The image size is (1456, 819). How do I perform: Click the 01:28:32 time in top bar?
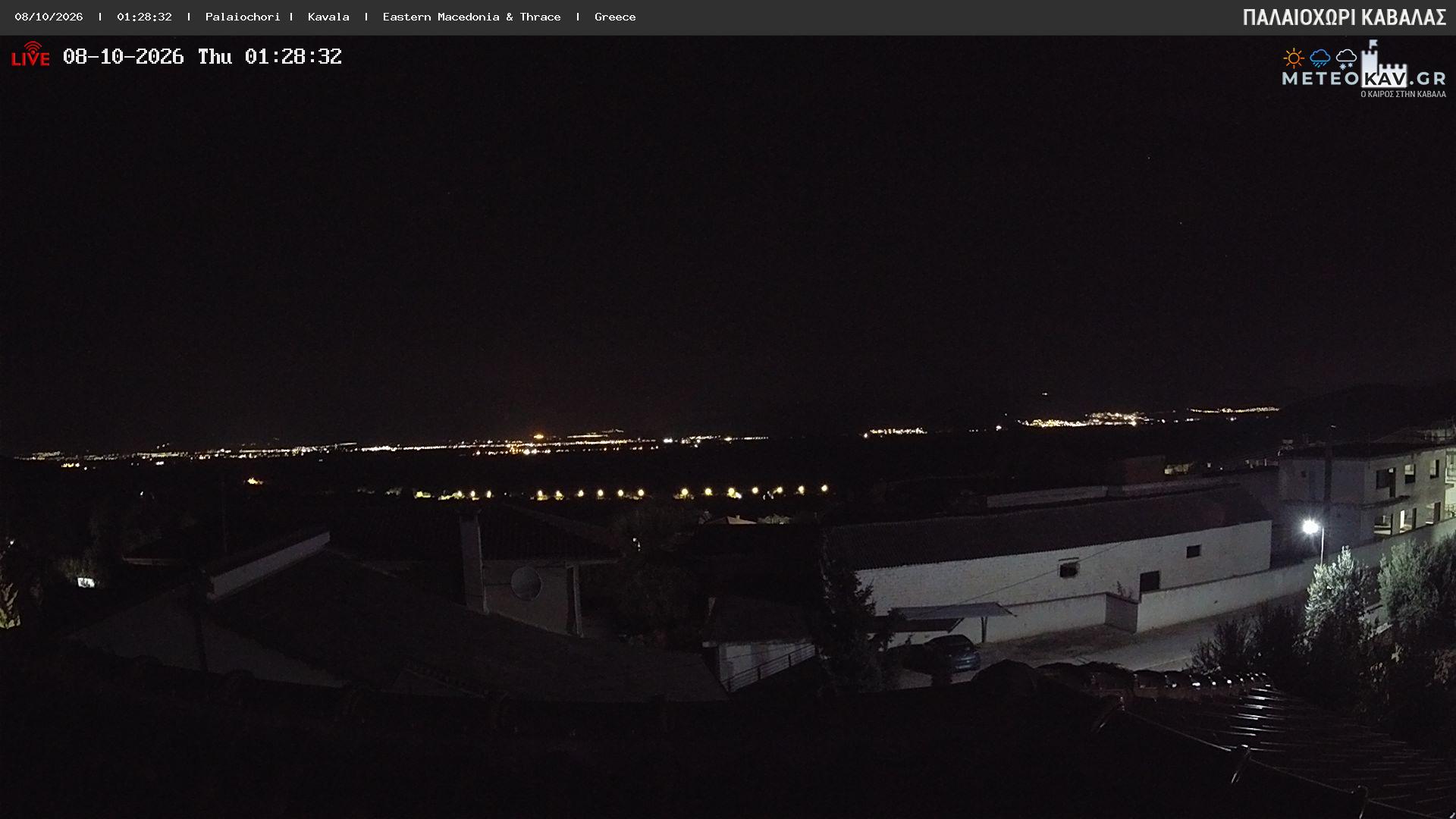tap(144, 17)
